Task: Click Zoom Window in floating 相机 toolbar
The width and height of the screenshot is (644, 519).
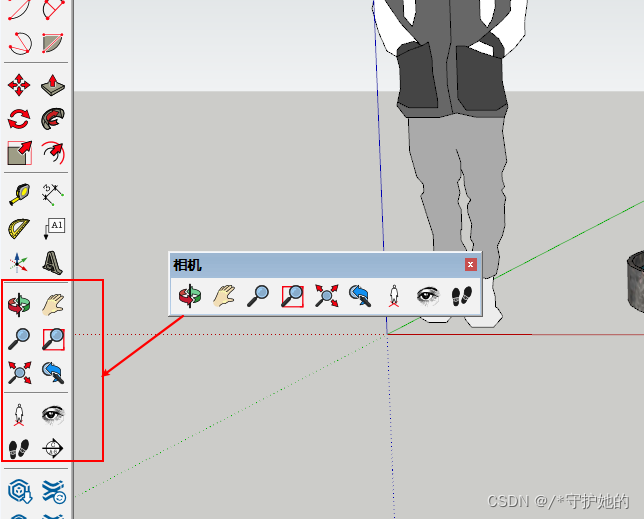Action: [292, 296]
